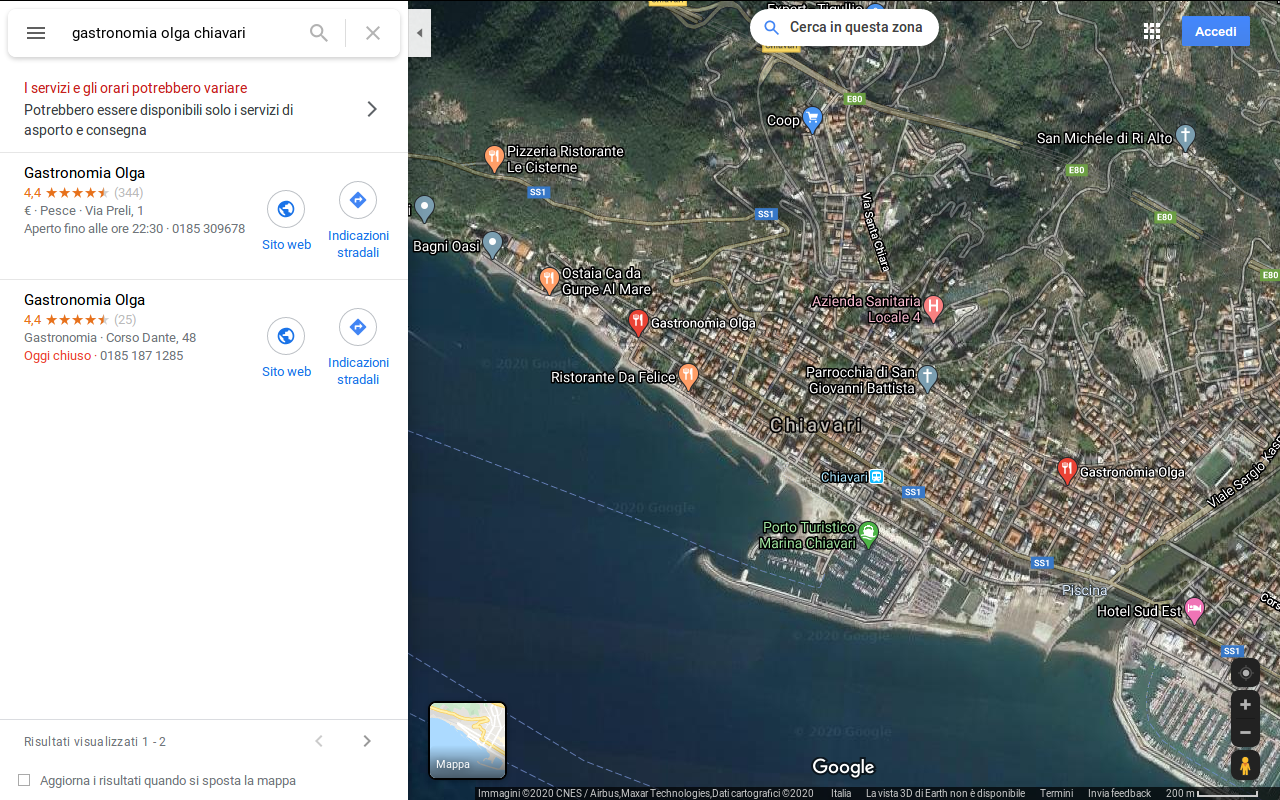Viewport: 1280px width, 800px height.
Task: Enable update results when map moves checkbox
Action: tap(24, 780)
